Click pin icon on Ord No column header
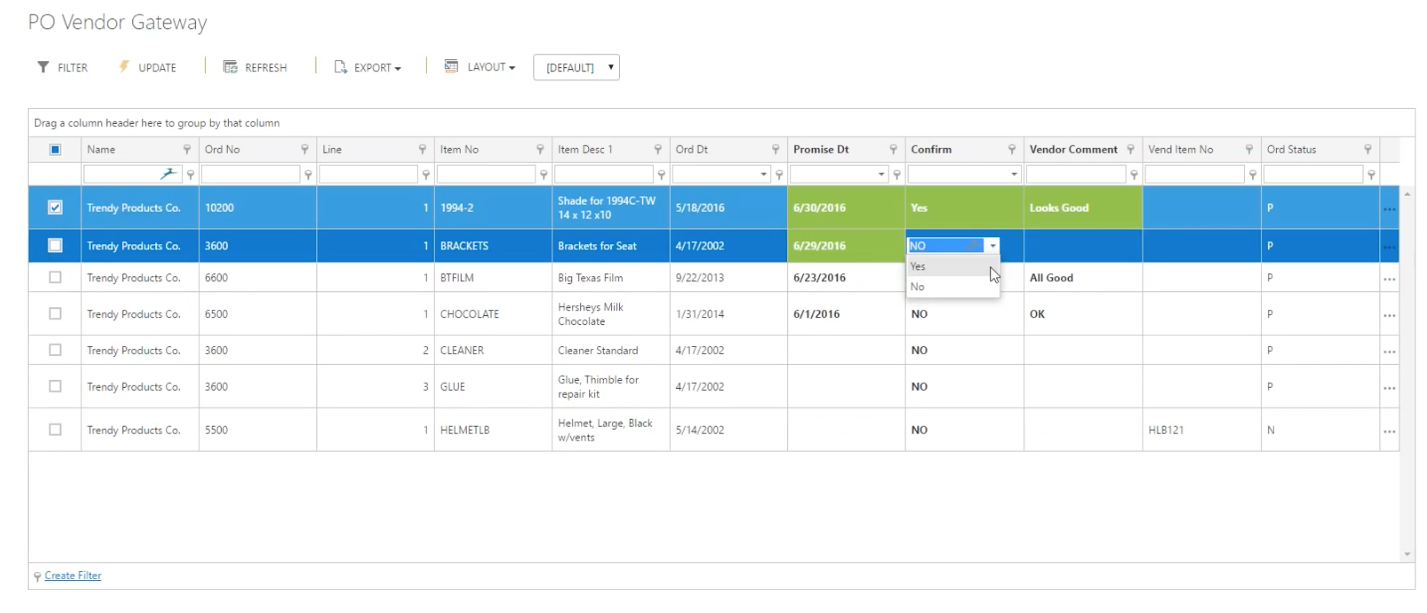 [x=305, y=150]
